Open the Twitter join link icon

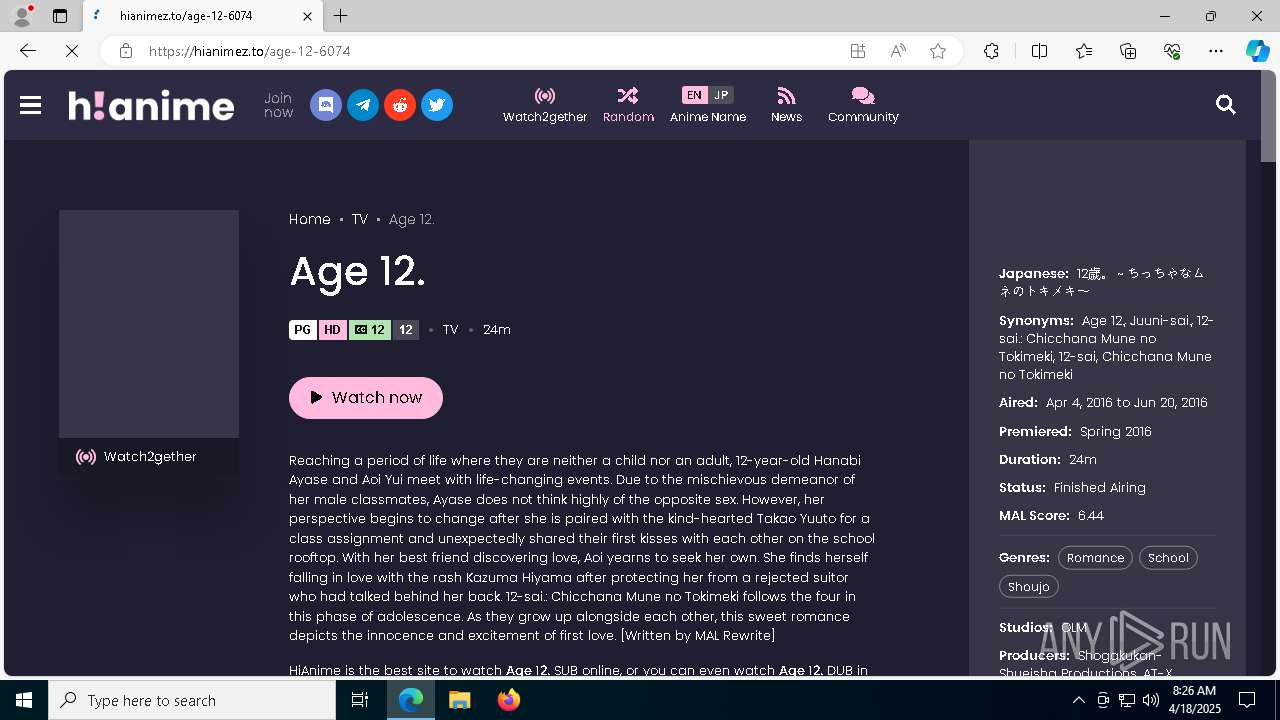(437, 105)
